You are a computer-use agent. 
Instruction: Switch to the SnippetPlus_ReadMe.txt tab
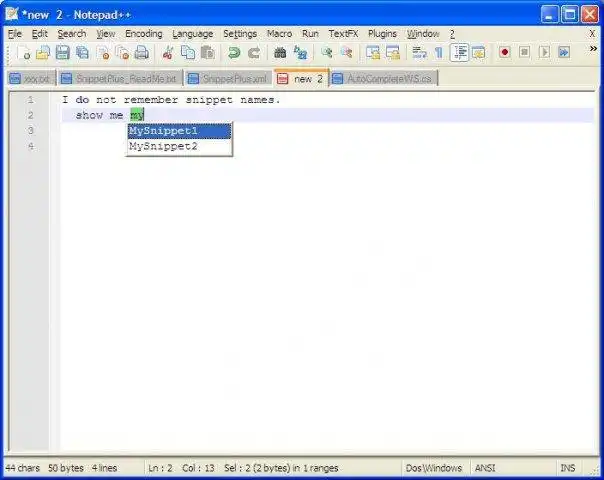120,79
